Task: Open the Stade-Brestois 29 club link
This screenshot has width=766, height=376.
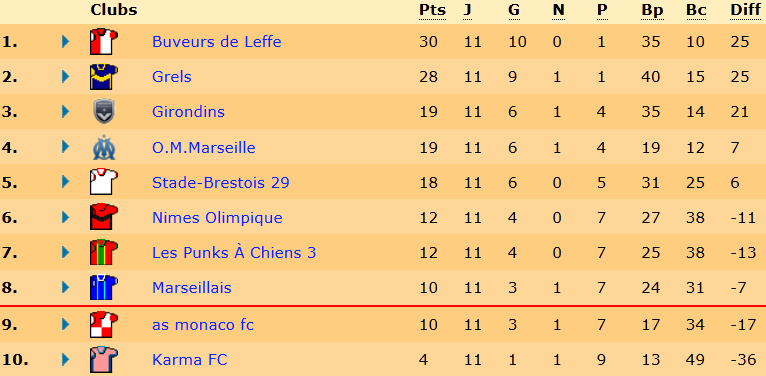Action: tap(220, 182)
